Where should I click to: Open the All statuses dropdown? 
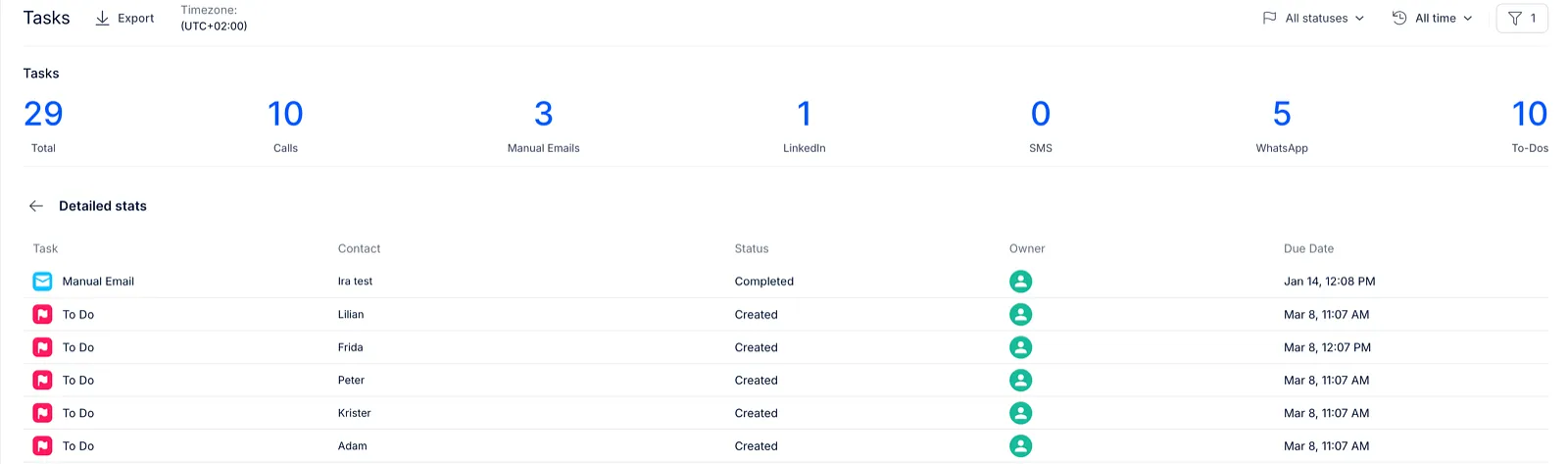point(1313,18)
